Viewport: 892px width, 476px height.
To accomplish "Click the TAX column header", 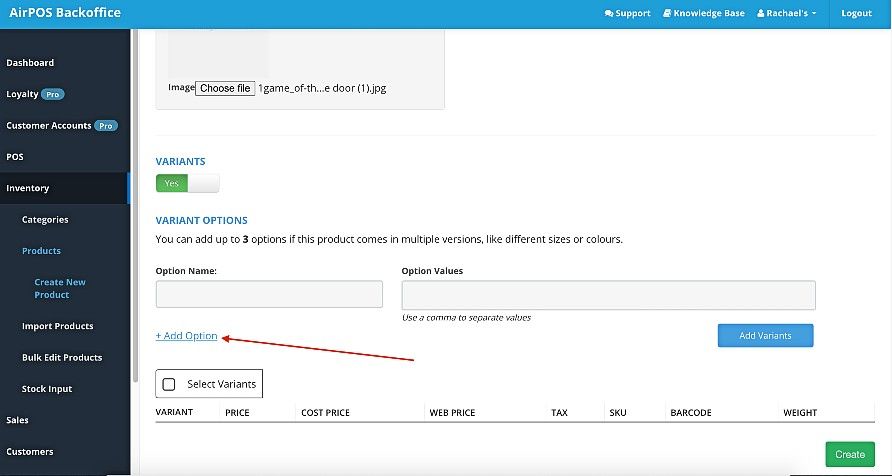I will pyautogui.click(x=559, y=412).
